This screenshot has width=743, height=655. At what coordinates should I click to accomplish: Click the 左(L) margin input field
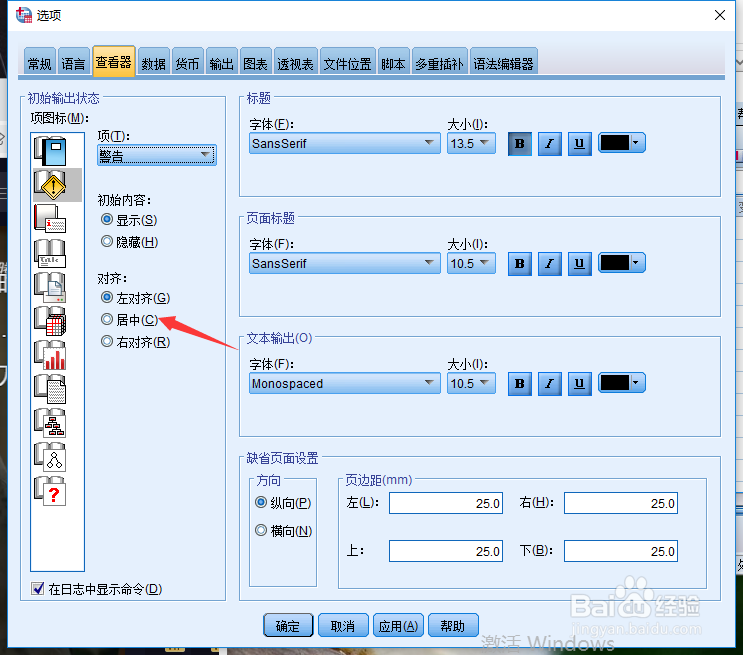[446, 503]
